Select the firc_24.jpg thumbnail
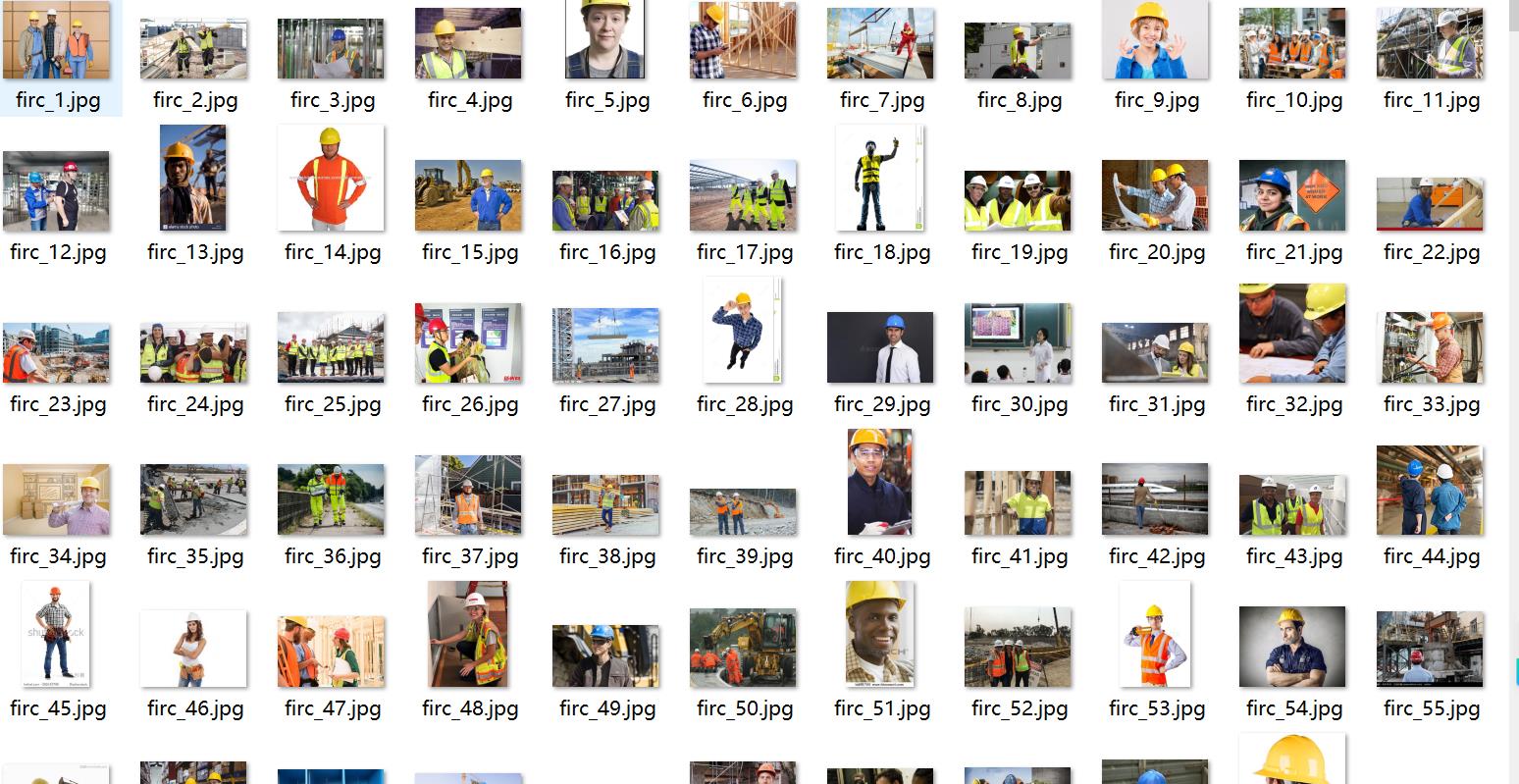 coord(193,352)
